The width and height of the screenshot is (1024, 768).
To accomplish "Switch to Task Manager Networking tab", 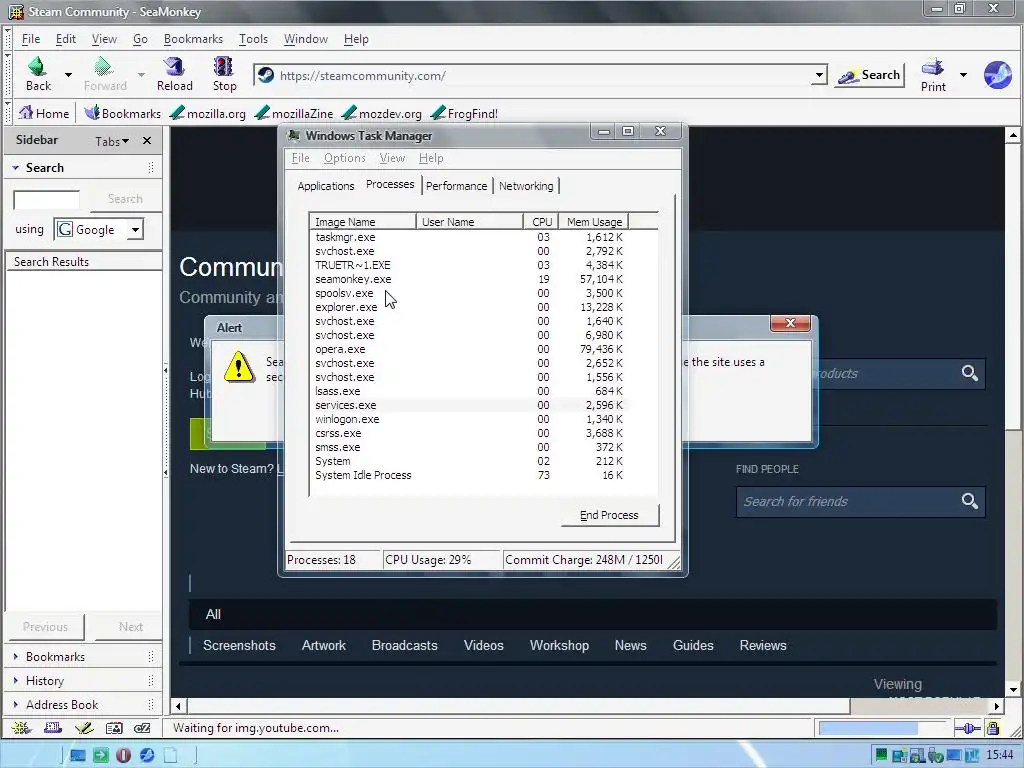I will (526, 186).
